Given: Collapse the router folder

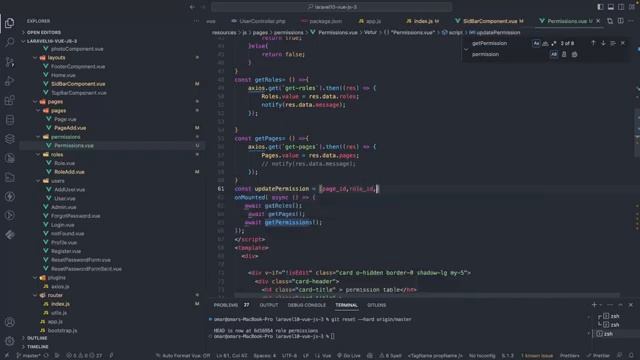Looking at the screenshot, I should pos(55,295).
